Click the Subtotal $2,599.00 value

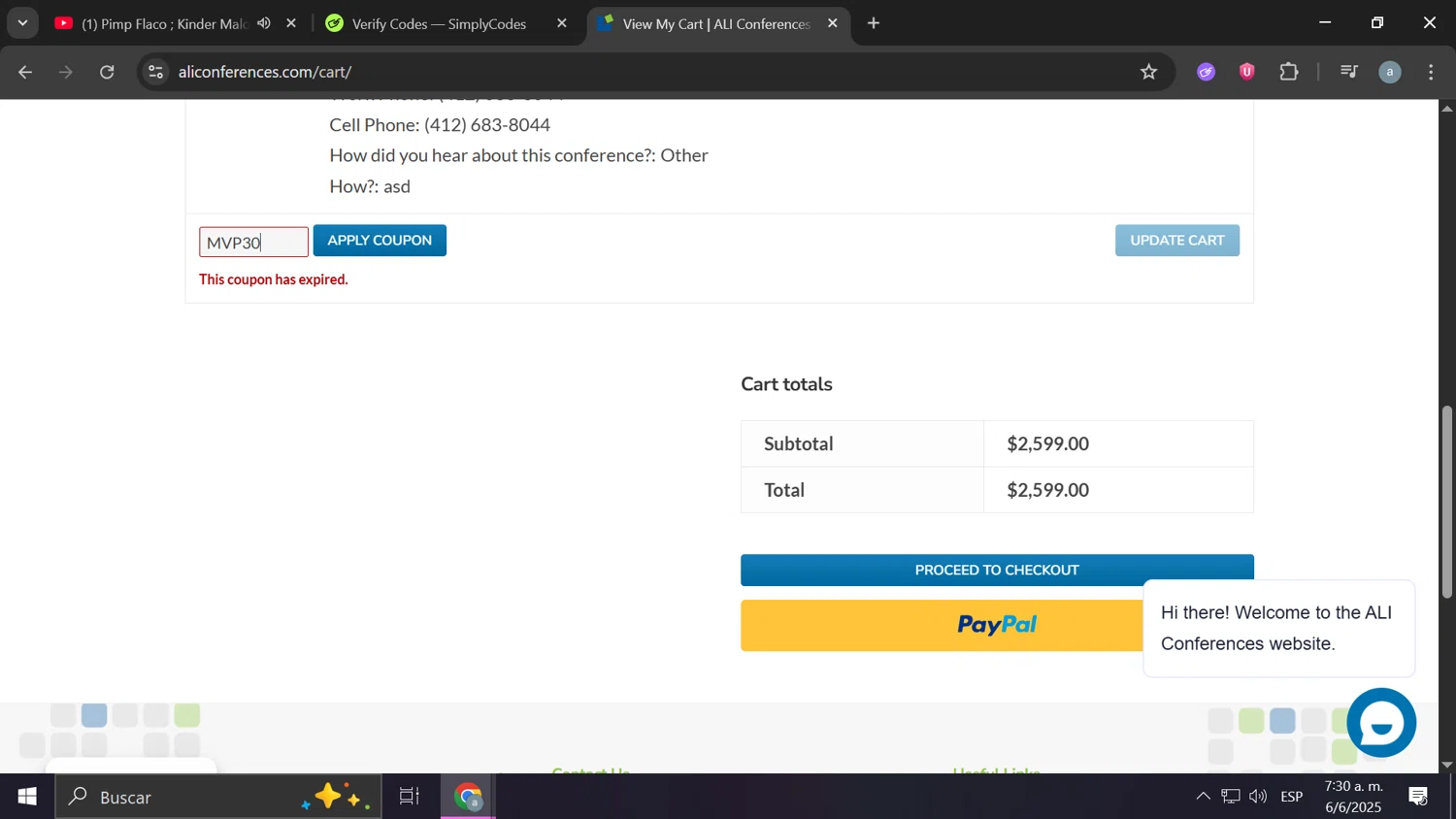pos(1047,443)
